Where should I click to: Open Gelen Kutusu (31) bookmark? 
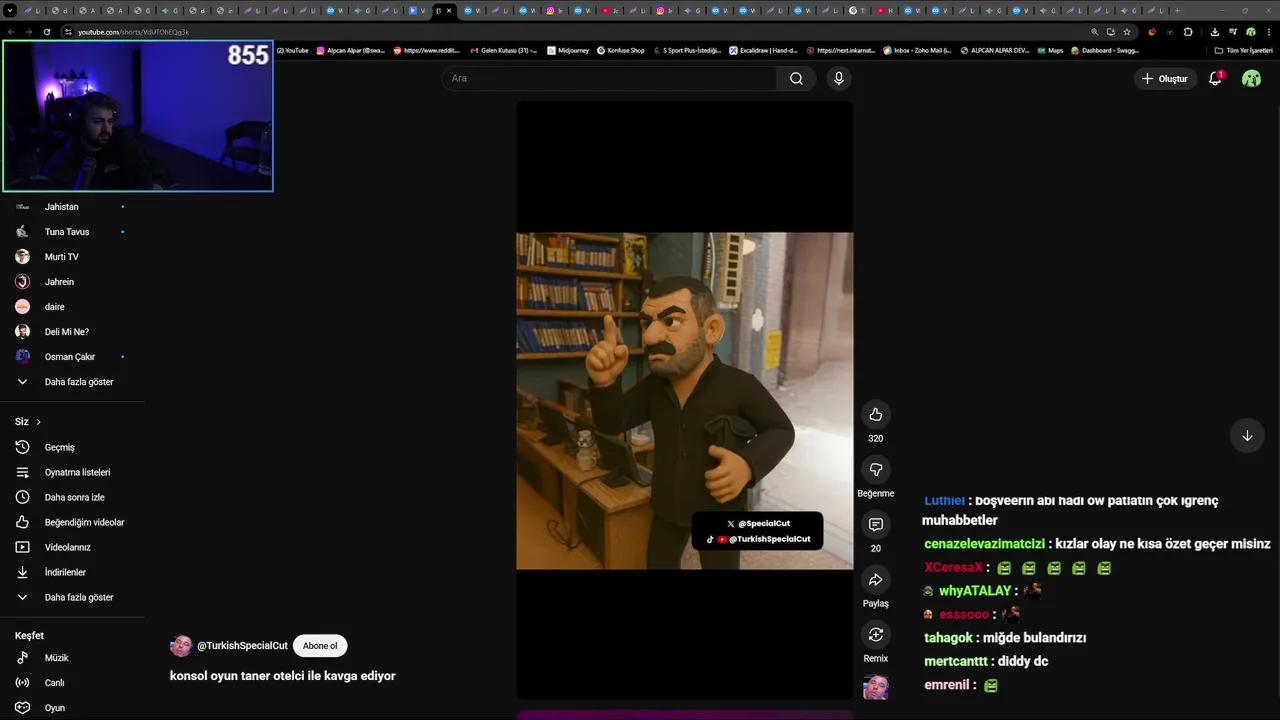pyautogui.click(x=503, y=50)
